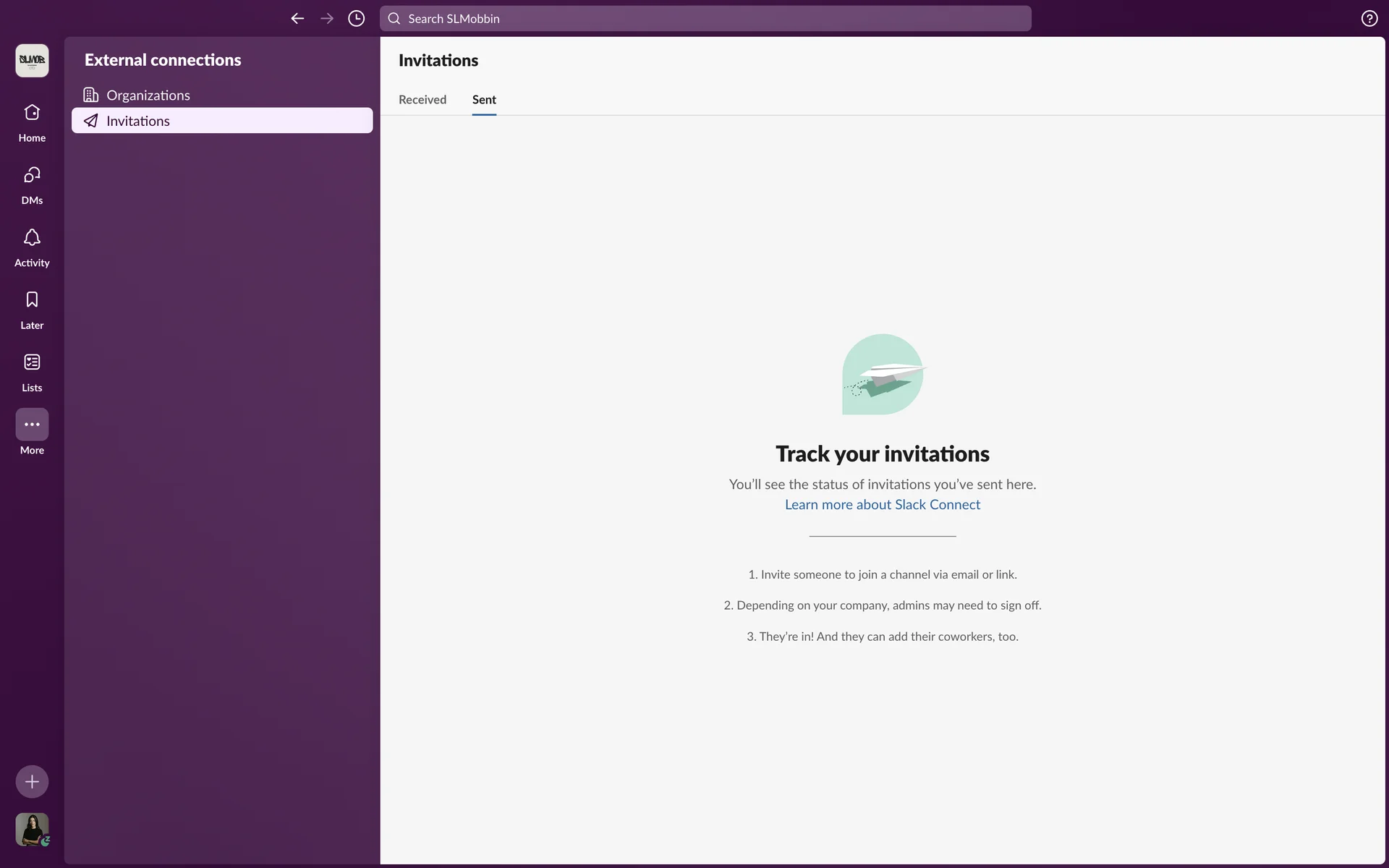The height and width of the screenshot is (868, 1389).
Task: Click the plus create-new button
Action: [32, 781]
